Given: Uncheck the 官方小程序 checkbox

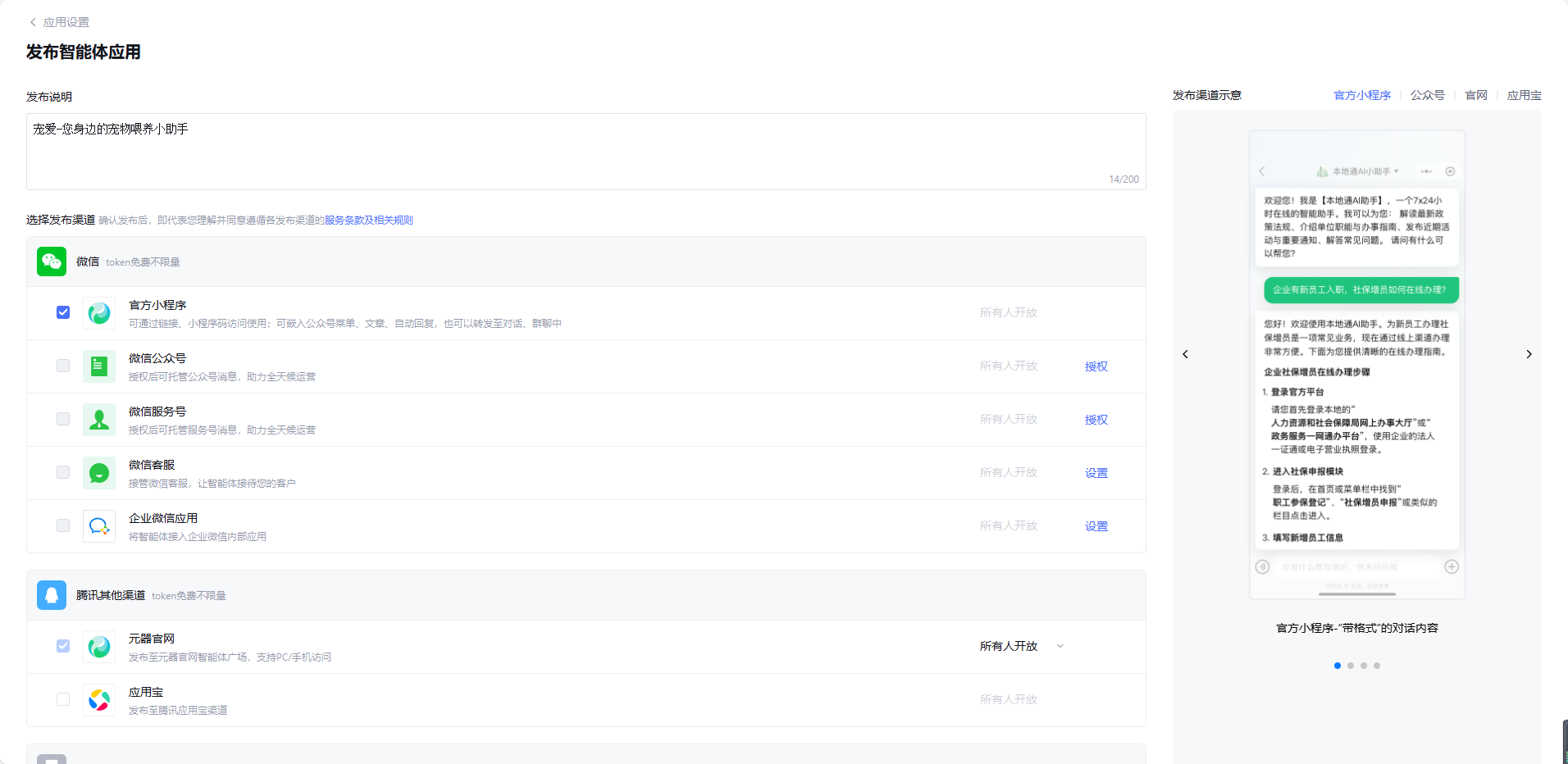Looking at the screenshot, I should [63, 312].
